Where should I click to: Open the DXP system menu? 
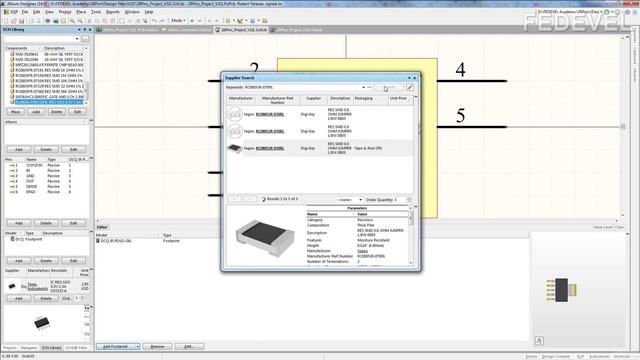point(11,12)
